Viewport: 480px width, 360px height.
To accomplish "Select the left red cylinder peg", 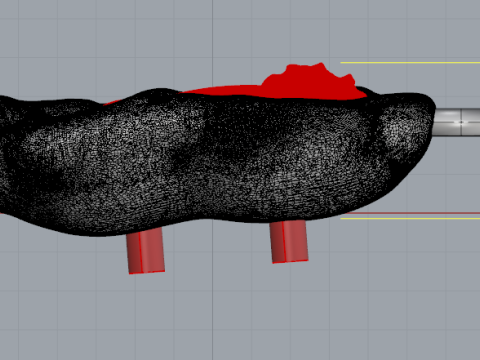I will 146,251.
